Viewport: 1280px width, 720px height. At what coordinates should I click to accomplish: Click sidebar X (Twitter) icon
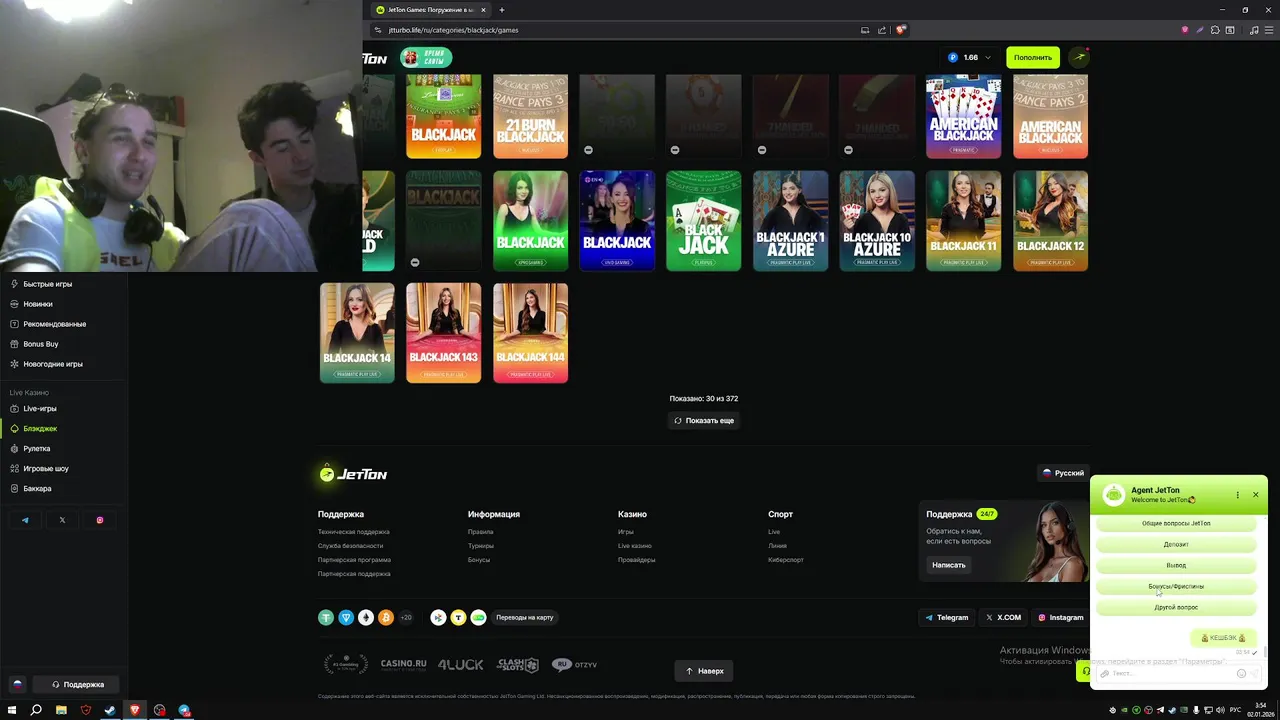62,520
